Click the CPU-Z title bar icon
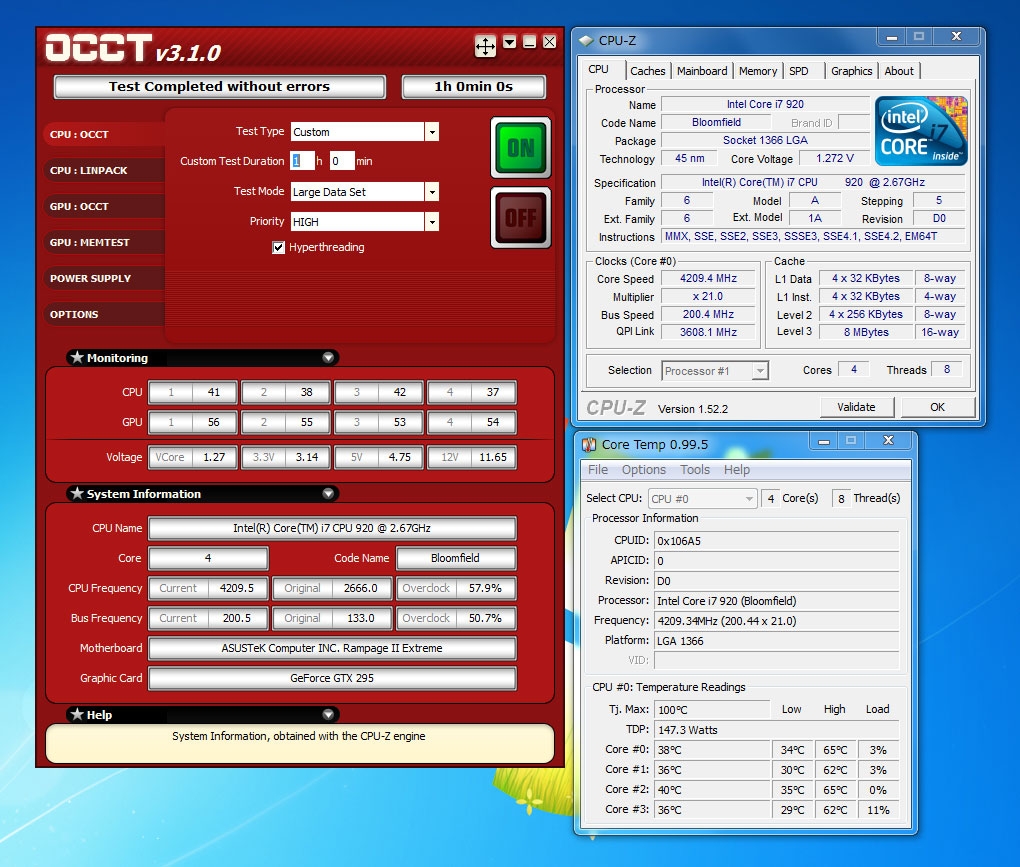The image size is (1020, 867). coord(587,40)
